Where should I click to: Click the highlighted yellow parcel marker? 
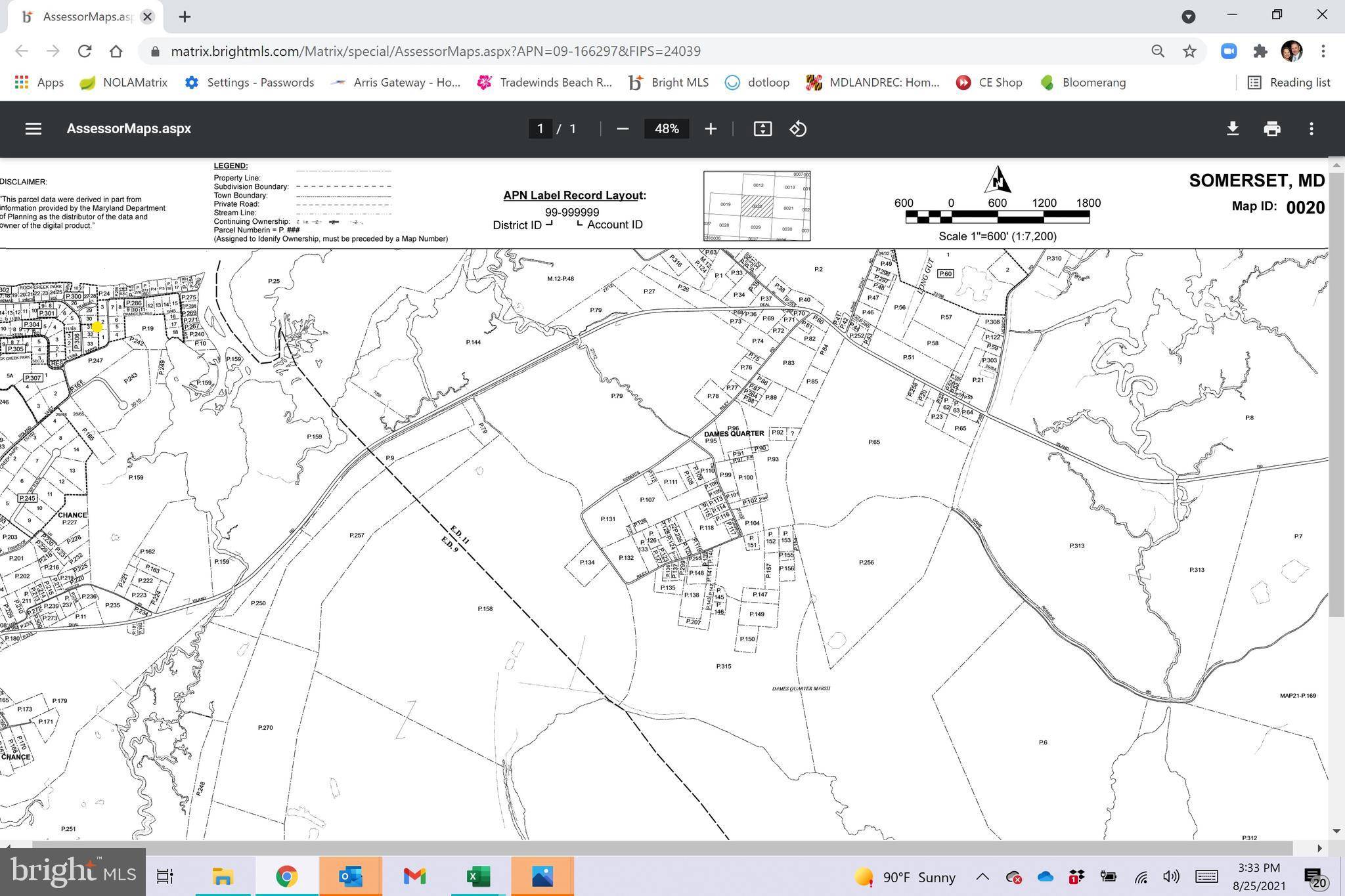[x=97, y=326]
